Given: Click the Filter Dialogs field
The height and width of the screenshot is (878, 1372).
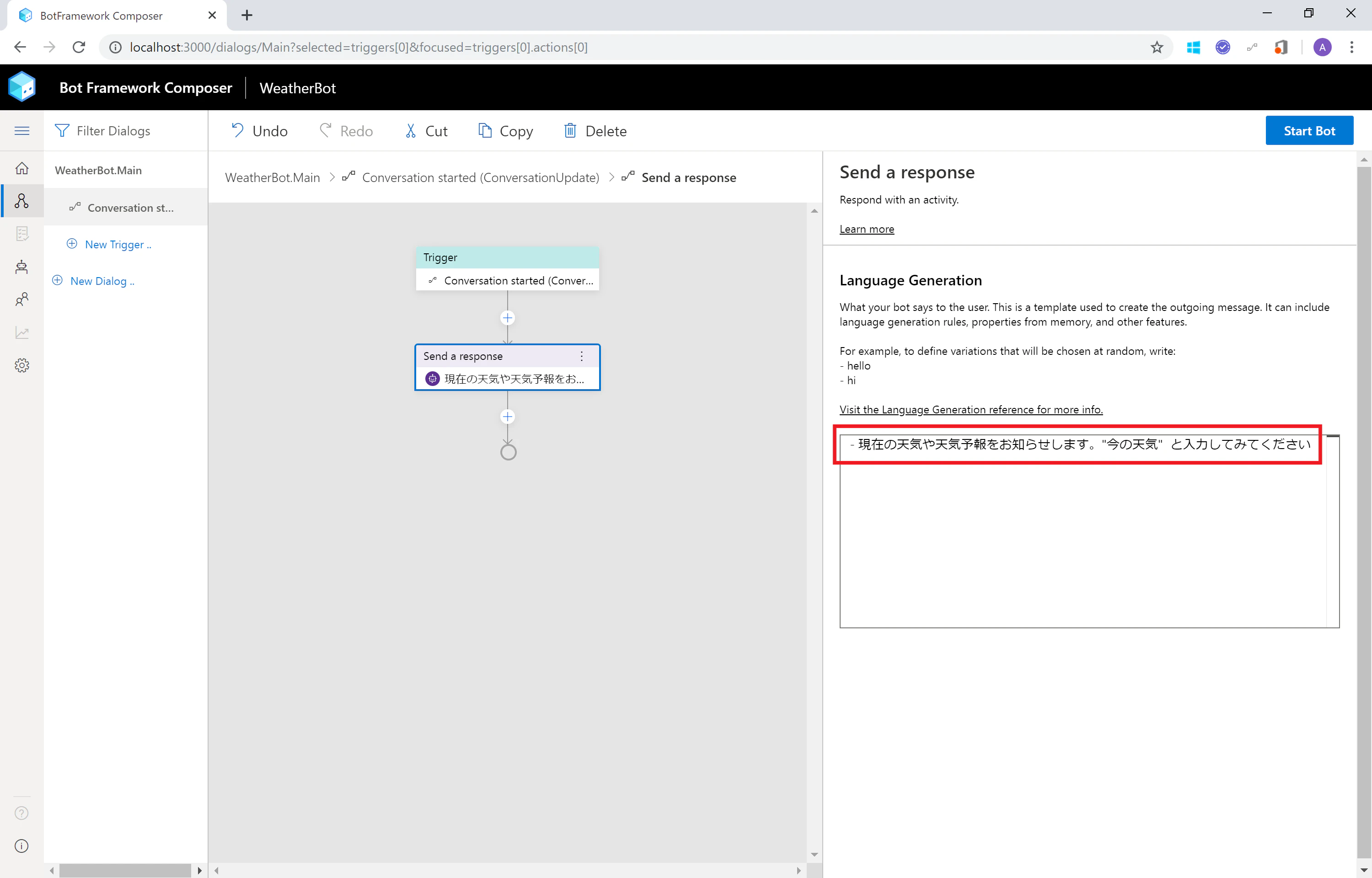Looking at the screenshot, I should coord(125,131).
